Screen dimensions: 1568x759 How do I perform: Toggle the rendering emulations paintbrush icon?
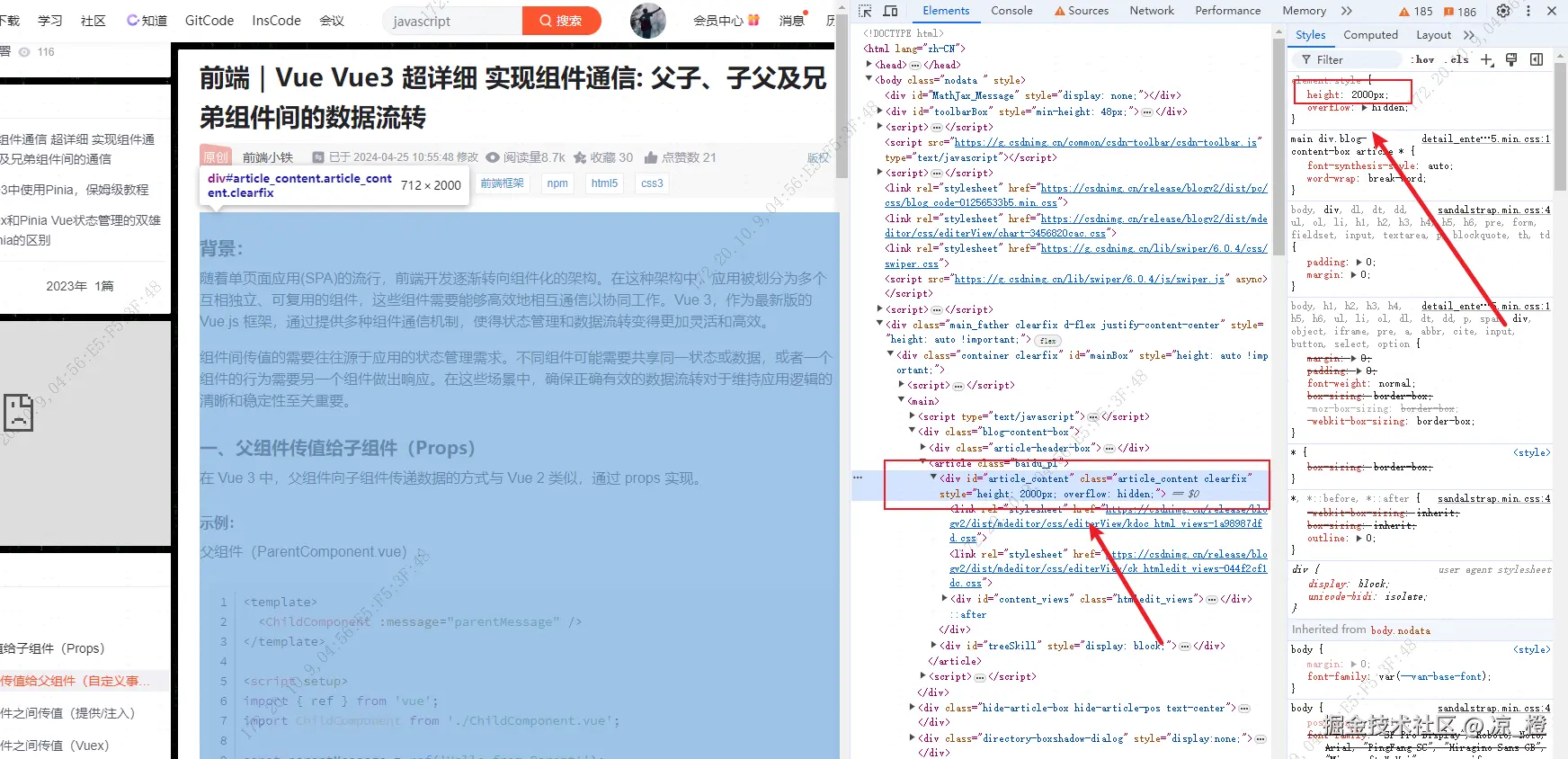coord(1511,59)
